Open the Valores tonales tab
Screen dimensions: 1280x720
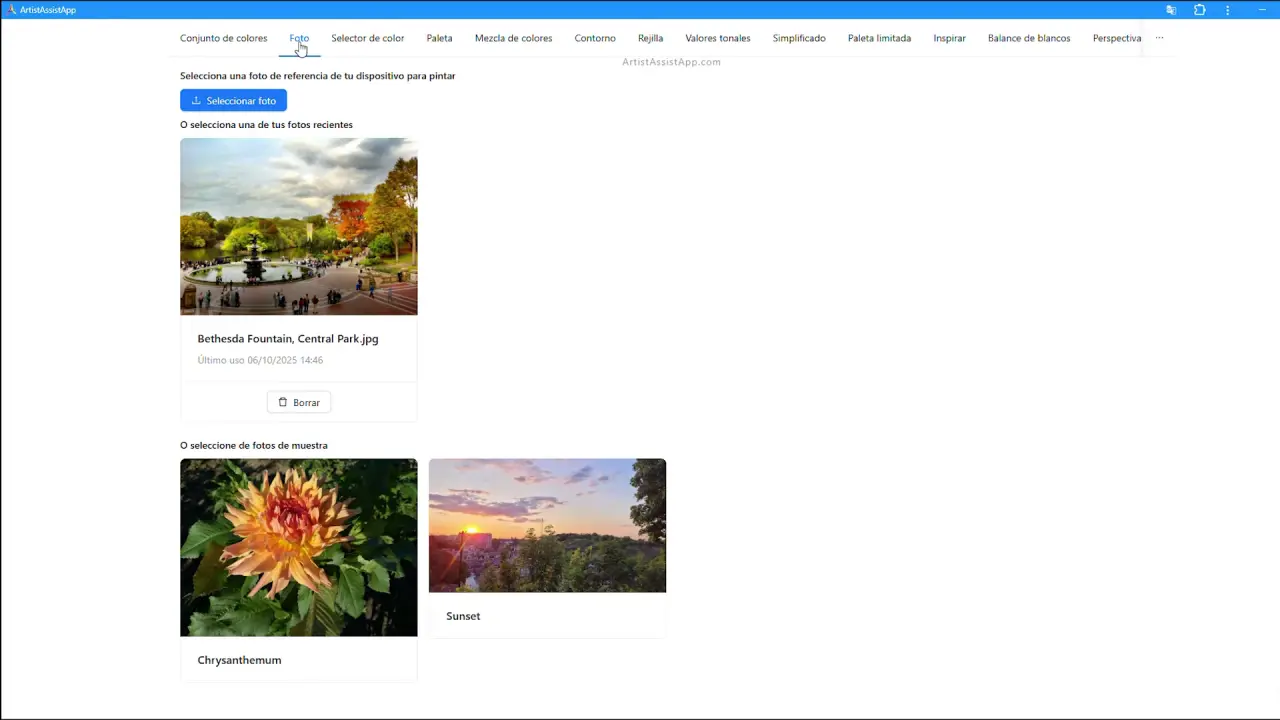pyautogui.click(x=717, y=38)
